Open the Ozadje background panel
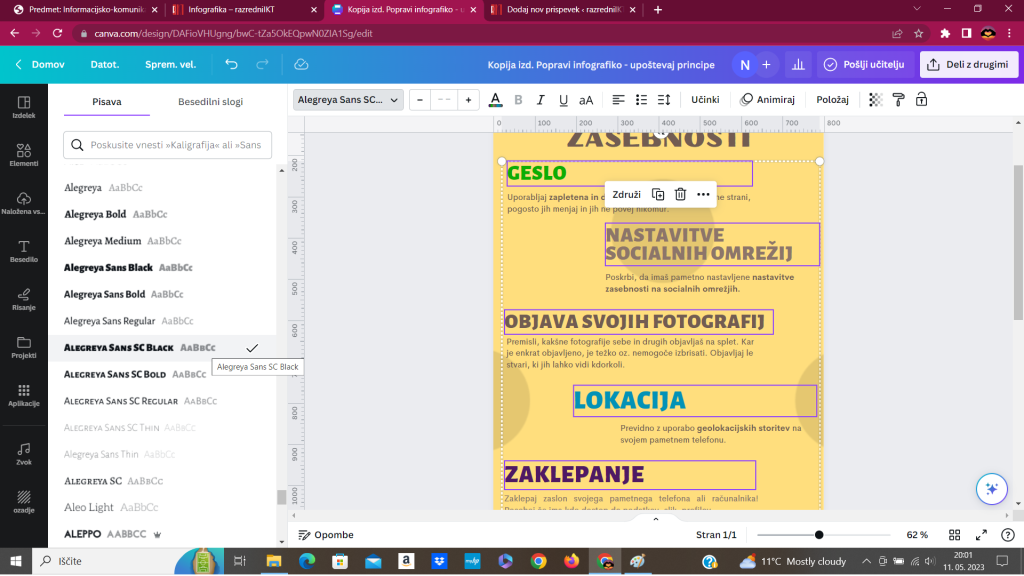 tap(24, 502)
